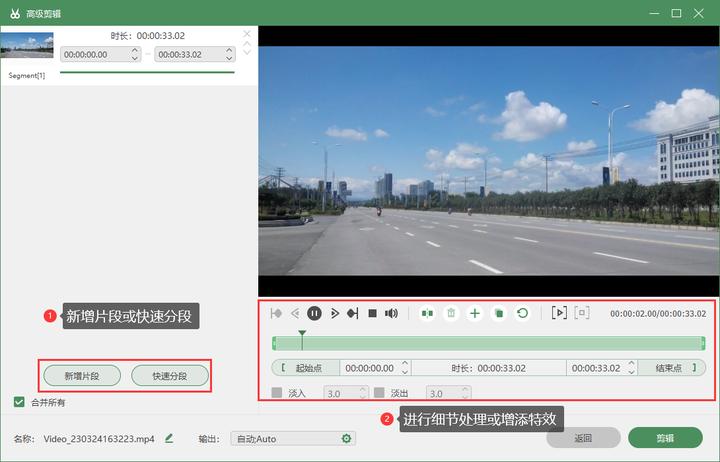The image size is (720, 462).
Task: Click the 返回 button
Action: coord(583,438)
